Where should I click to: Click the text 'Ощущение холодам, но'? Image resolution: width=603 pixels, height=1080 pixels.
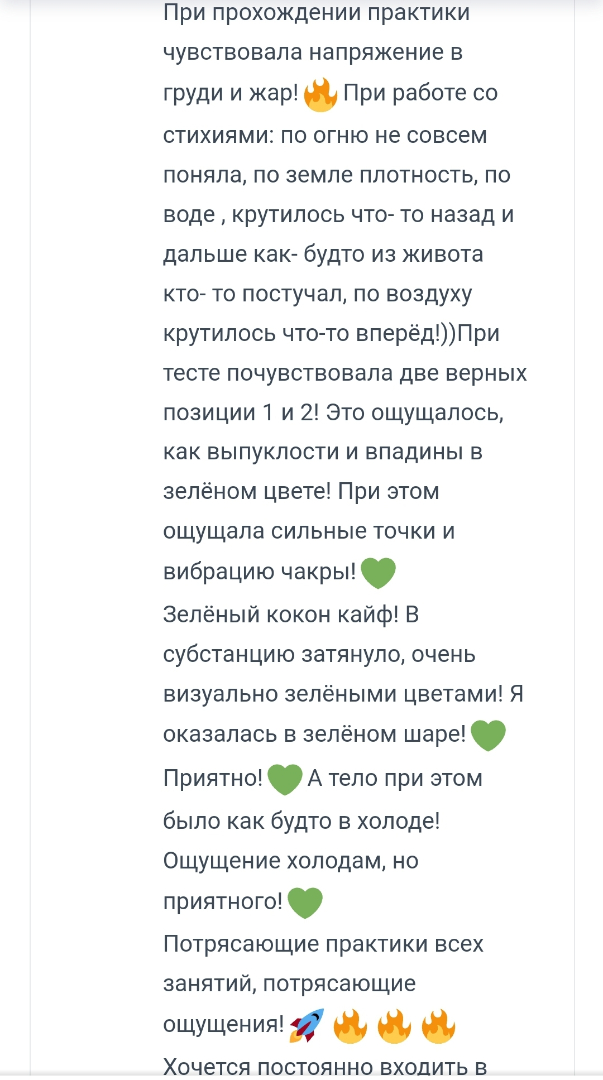point(291,861)
